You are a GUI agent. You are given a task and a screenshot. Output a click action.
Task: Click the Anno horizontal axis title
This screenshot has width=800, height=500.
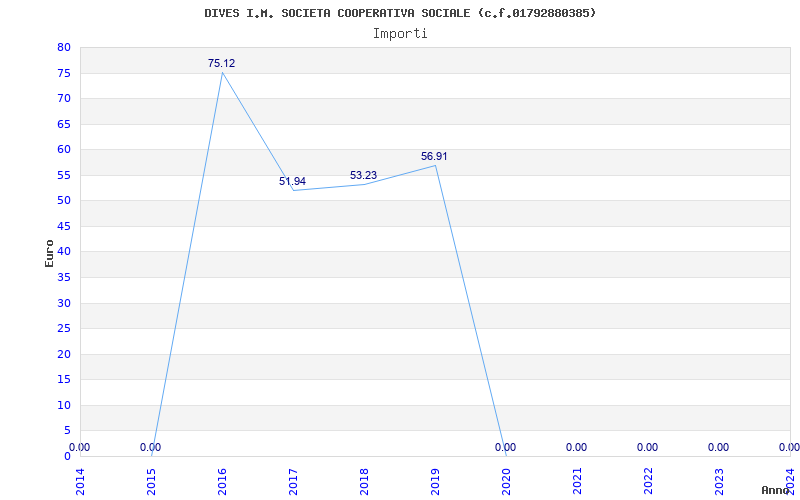(776, 490)
